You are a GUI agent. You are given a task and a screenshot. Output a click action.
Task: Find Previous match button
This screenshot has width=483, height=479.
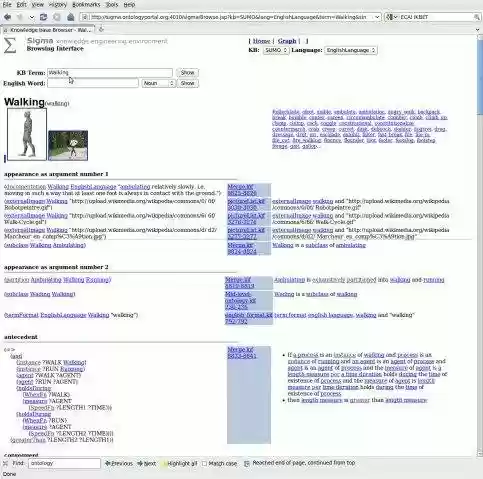[119, 463]
